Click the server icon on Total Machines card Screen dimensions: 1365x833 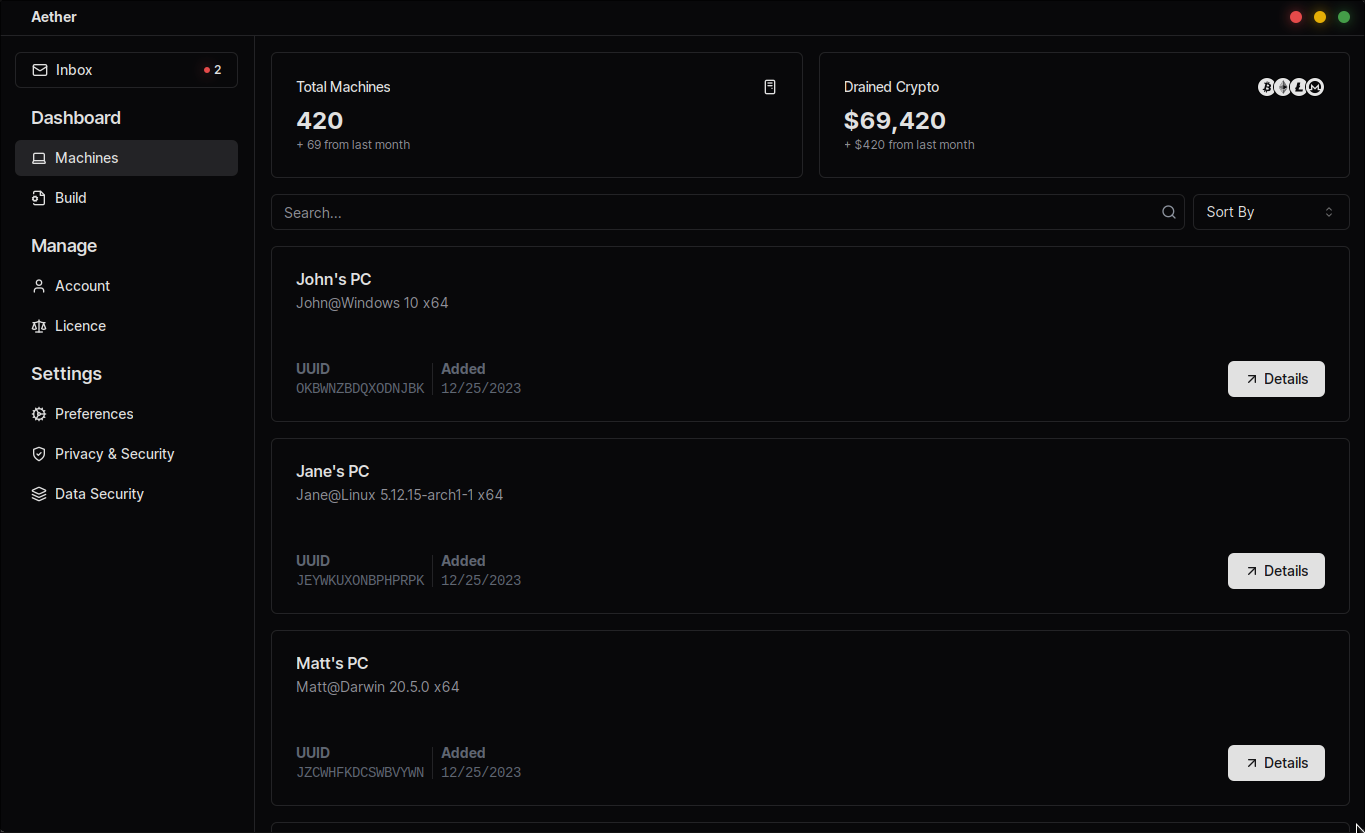point(770,87)
